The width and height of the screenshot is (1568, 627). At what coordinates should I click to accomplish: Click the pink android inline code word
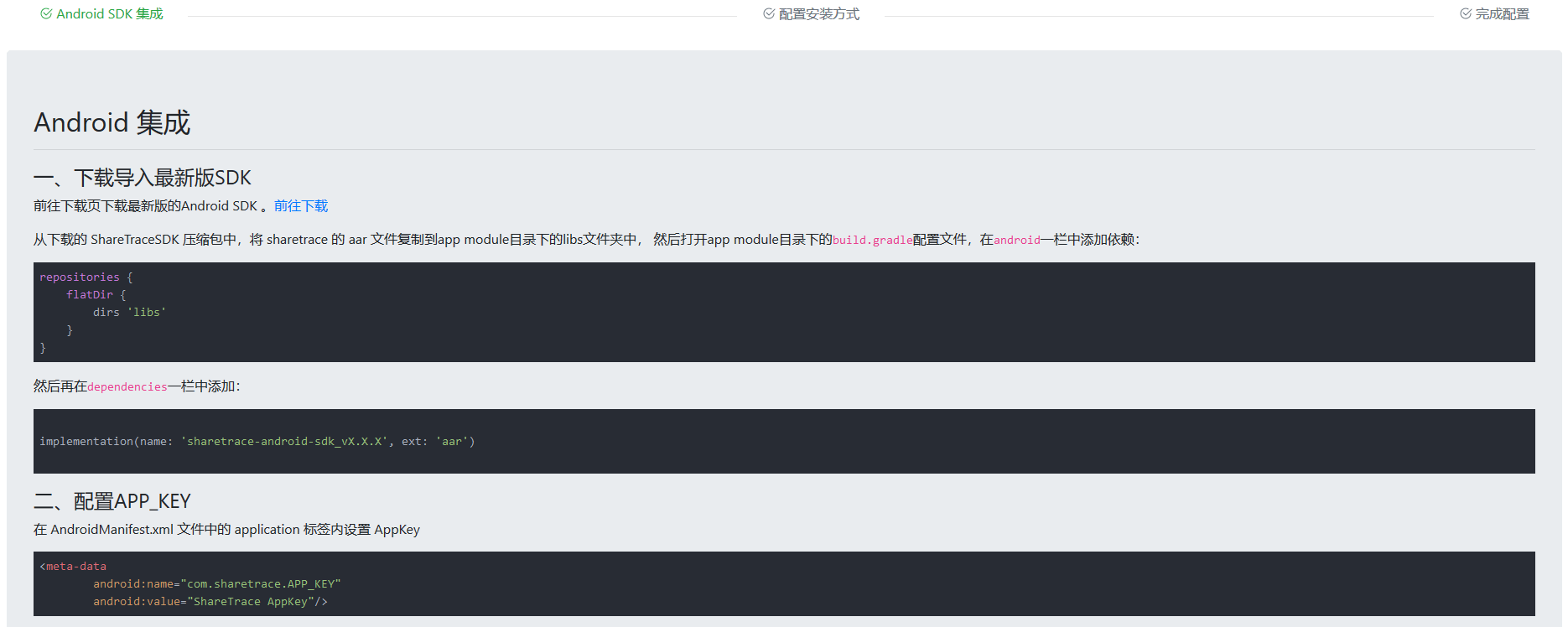pyautogui.click(x=1016, y=241)
